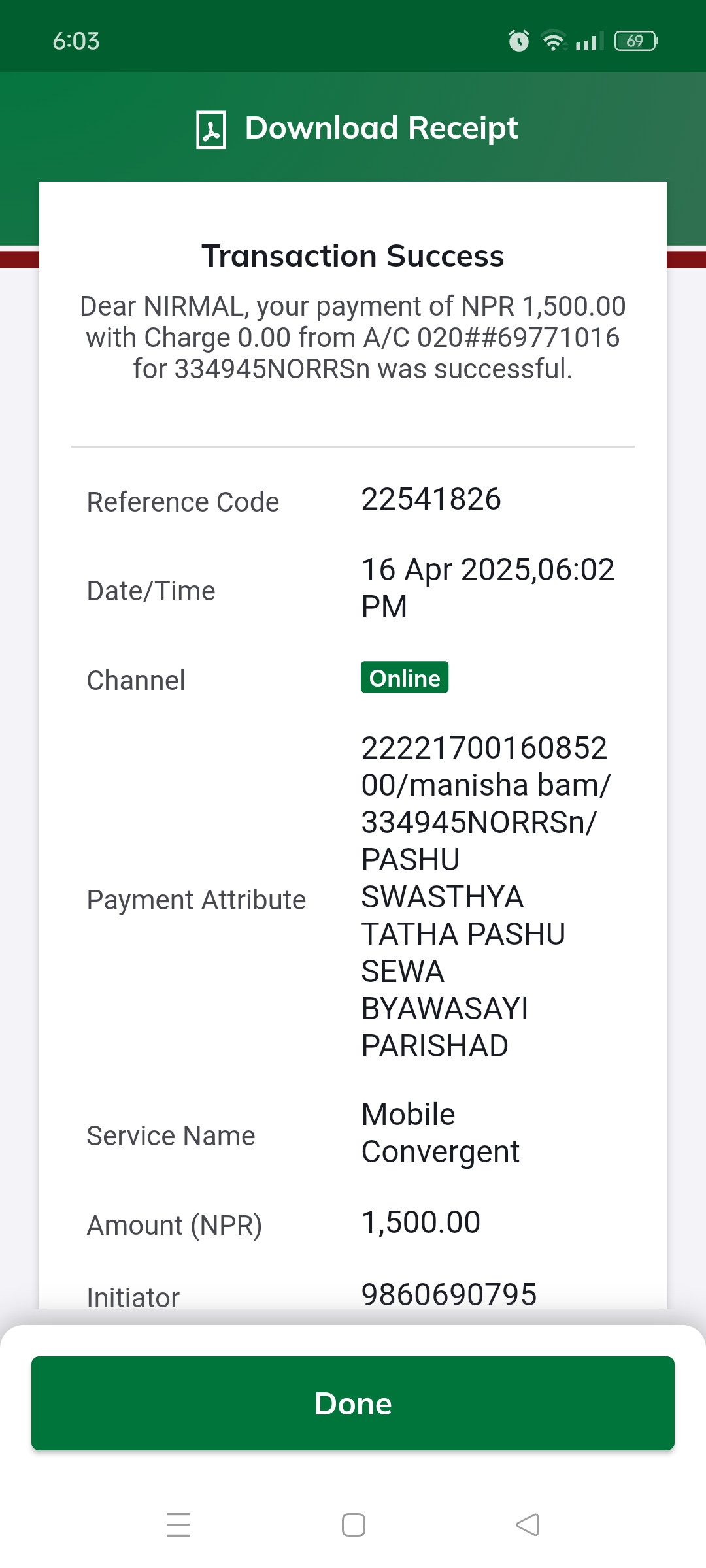Tap the Android home square icon
The width and height of the screenshot is (706, 1568).
(x=354, y=1524)
